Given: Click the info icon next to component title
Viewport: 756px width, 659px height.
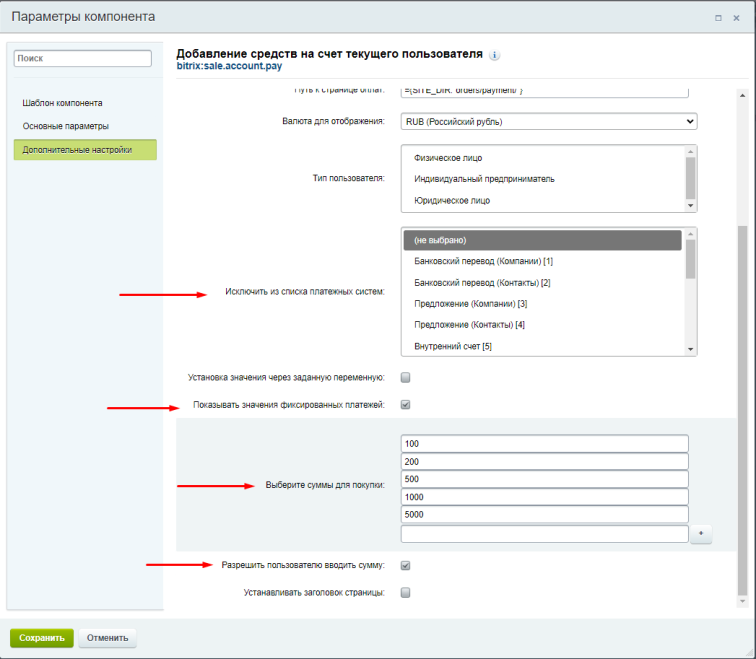Looking at the screenshot, I should (494, 55).
